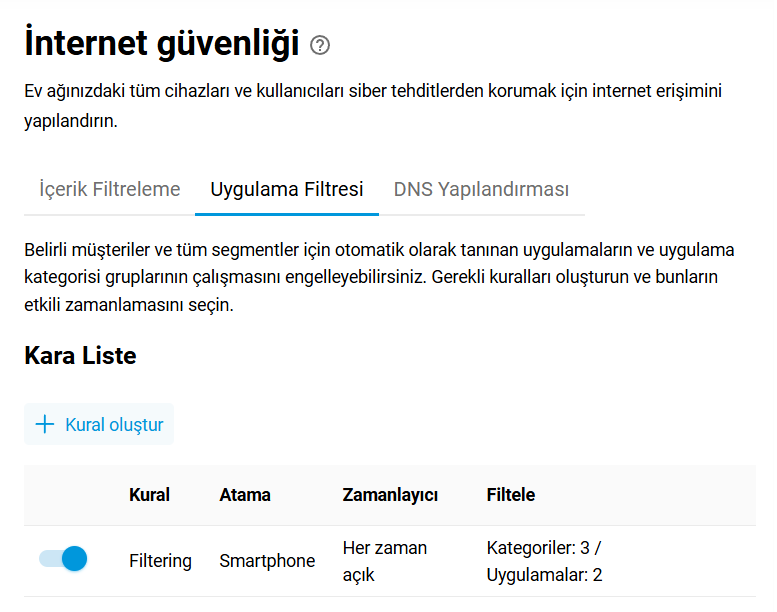Click the siber tehditlerden description paragraph
This screenshot has height=612, width=777.
point(373,105)
